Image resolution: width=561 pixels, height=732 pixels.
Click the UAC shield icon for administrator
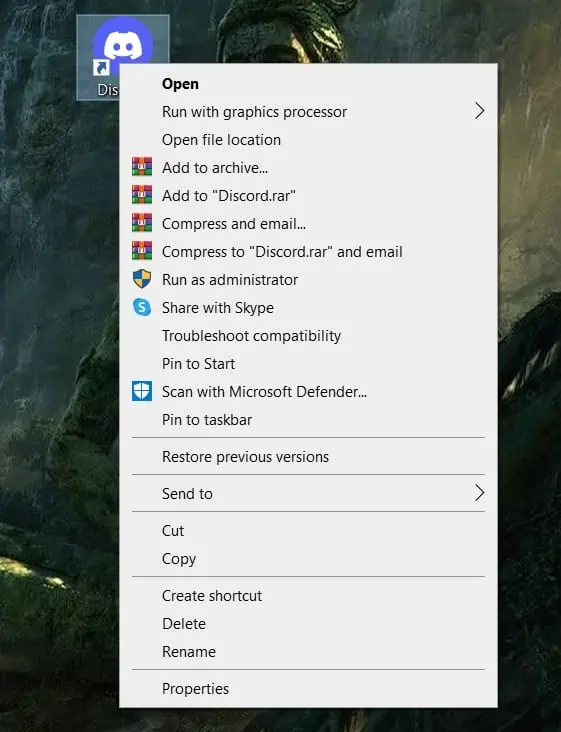(142, 279)
